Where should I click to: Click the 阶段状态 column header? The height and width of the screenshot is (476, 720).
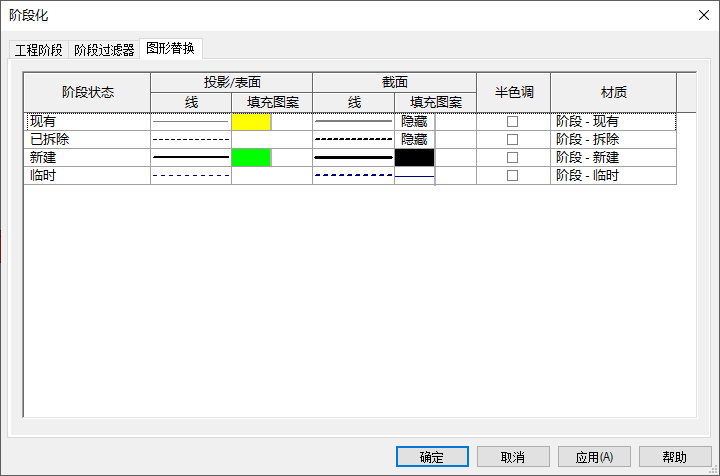pos(87,92)
